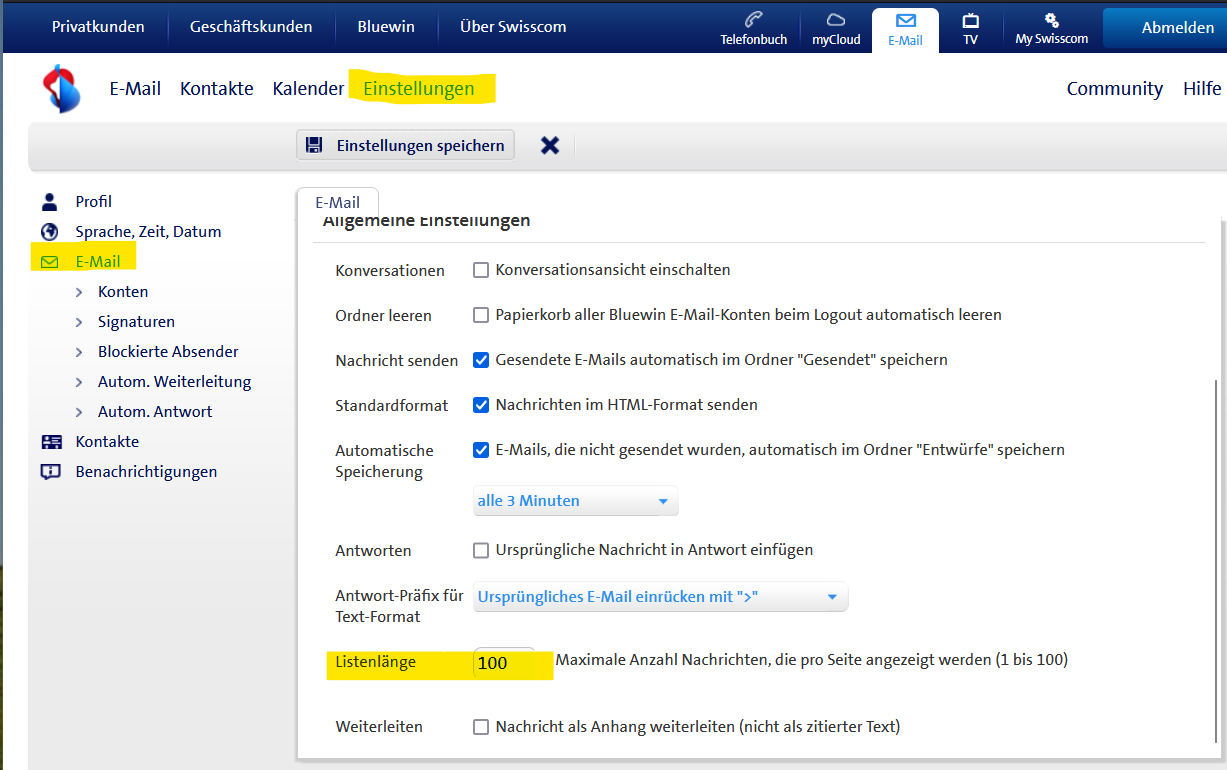Image resolution: width=1227 pixels, height=770 pixels.
Task: Check Ursprüngliche Nachricht in Antwort einfügen
Action: point(480,550)
